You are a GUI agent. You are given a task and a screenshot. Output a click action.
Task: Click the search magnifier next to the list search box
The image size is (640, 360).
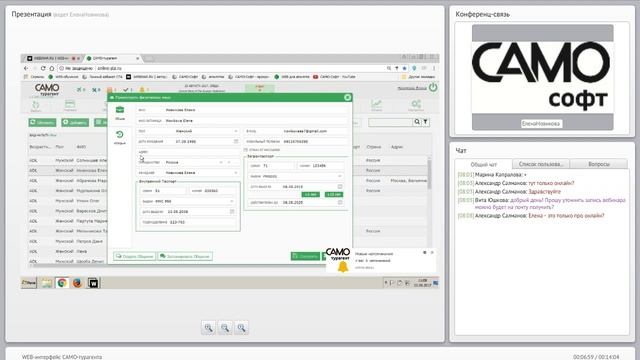click(x=417, y=122)
